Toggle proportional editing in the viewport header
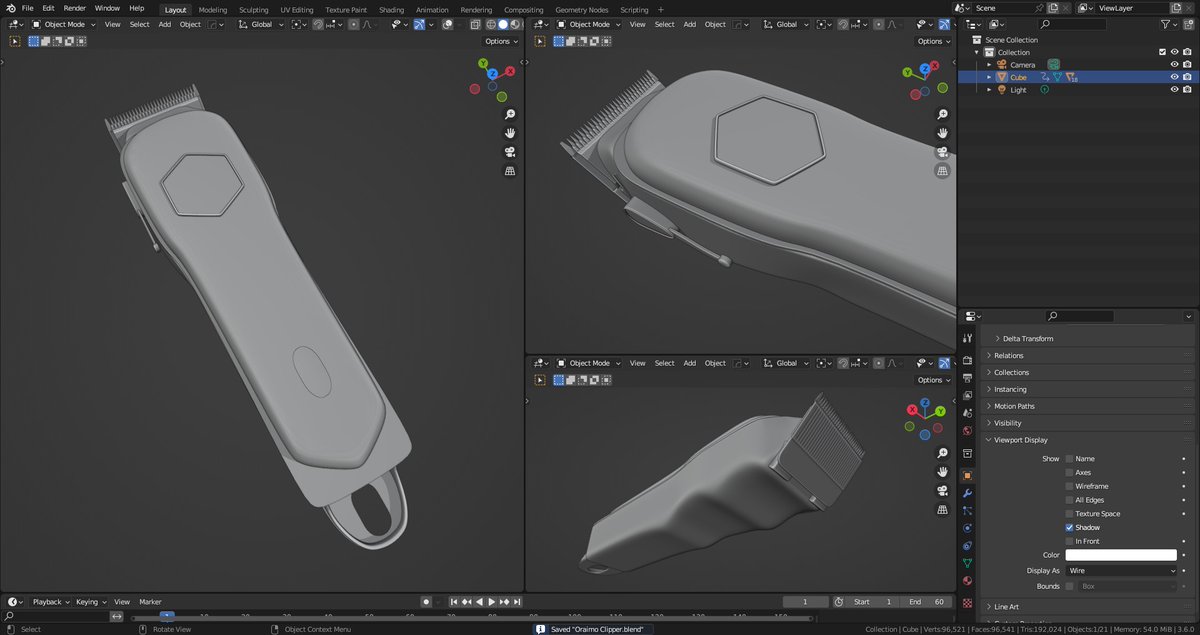 pos(353,24)
